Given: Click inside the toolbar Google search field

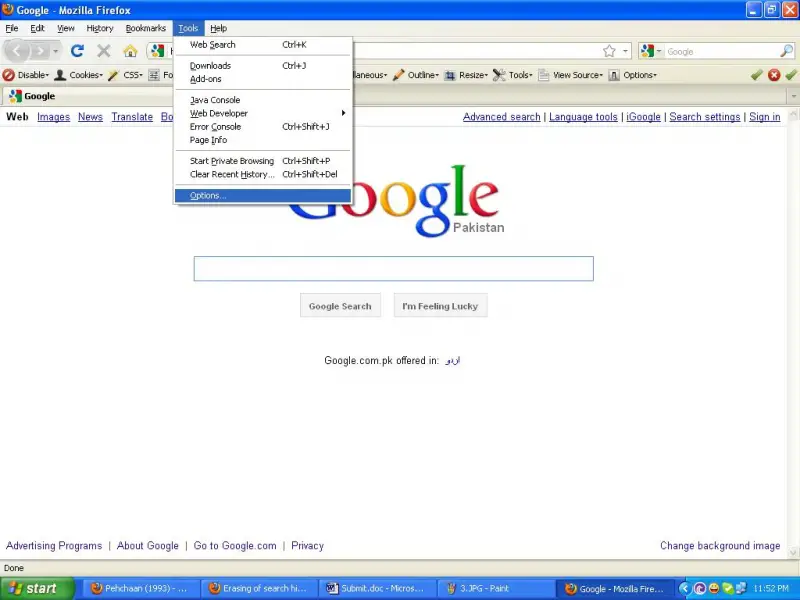Looking at the screenshot, I should (x=721, y=51).
